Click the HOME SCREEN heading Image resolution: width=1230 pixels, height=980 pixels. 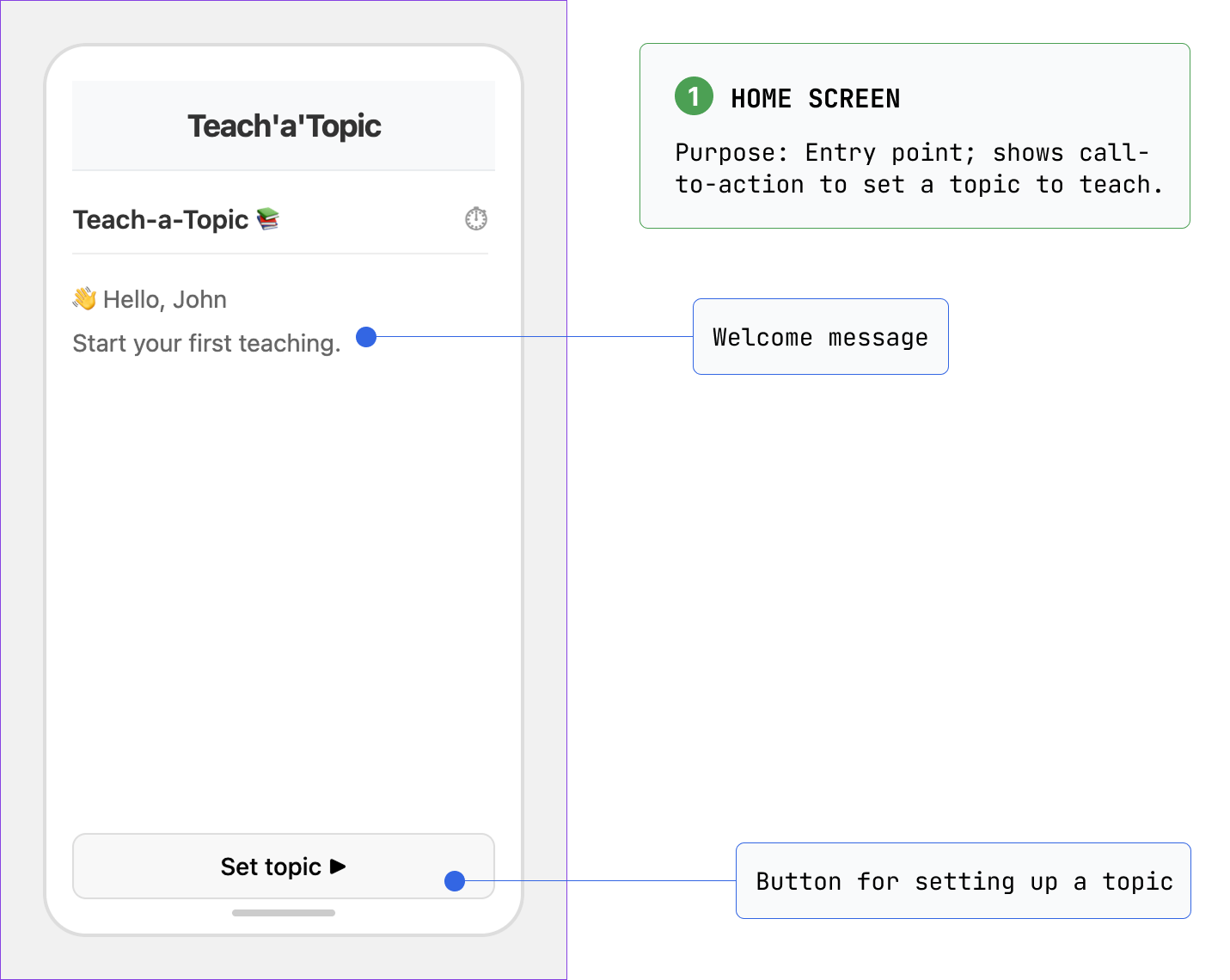(x=815, y=99)
